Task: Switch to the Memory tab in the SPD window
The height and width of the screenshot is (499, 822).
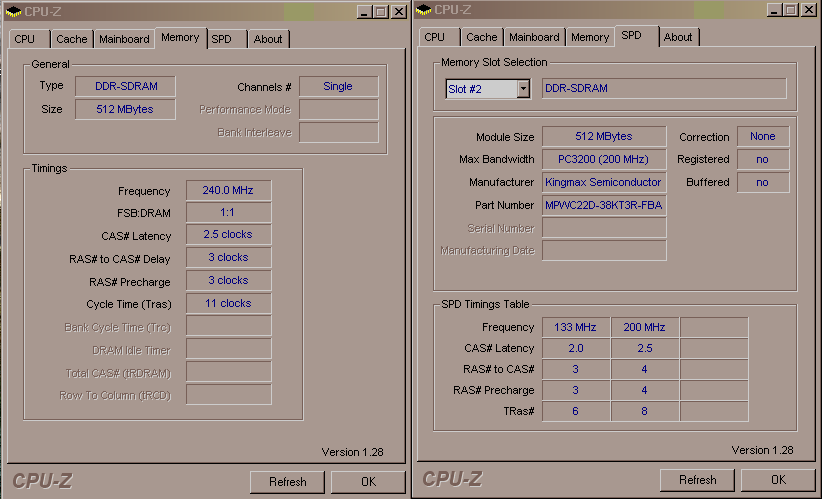Action: (x=589, y=37)
